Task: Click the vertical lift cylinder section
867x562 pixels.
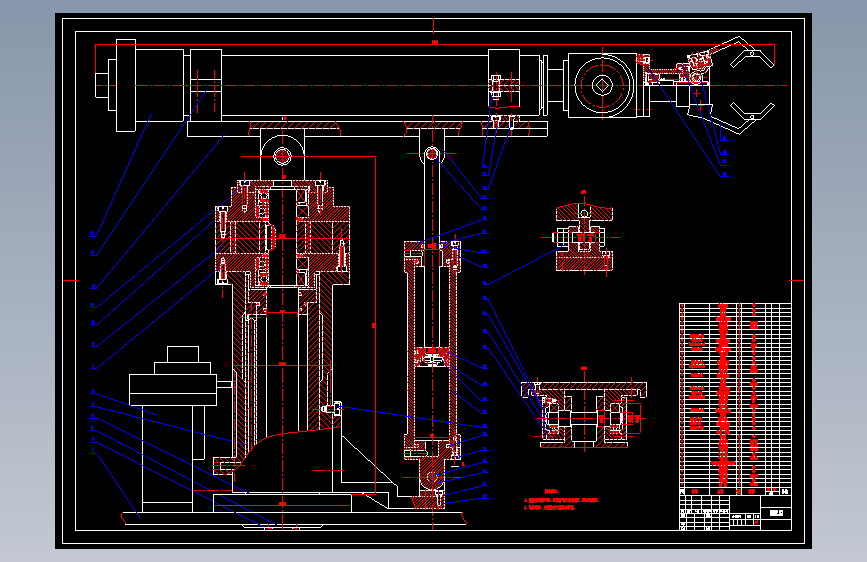Action: [x=432, y=350]
